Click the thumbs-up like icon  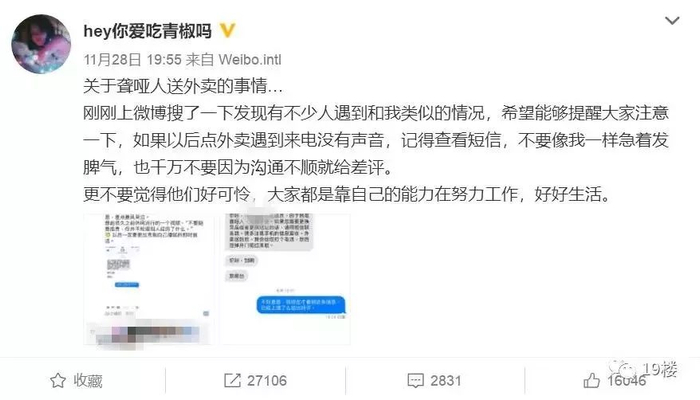[592, 380]
